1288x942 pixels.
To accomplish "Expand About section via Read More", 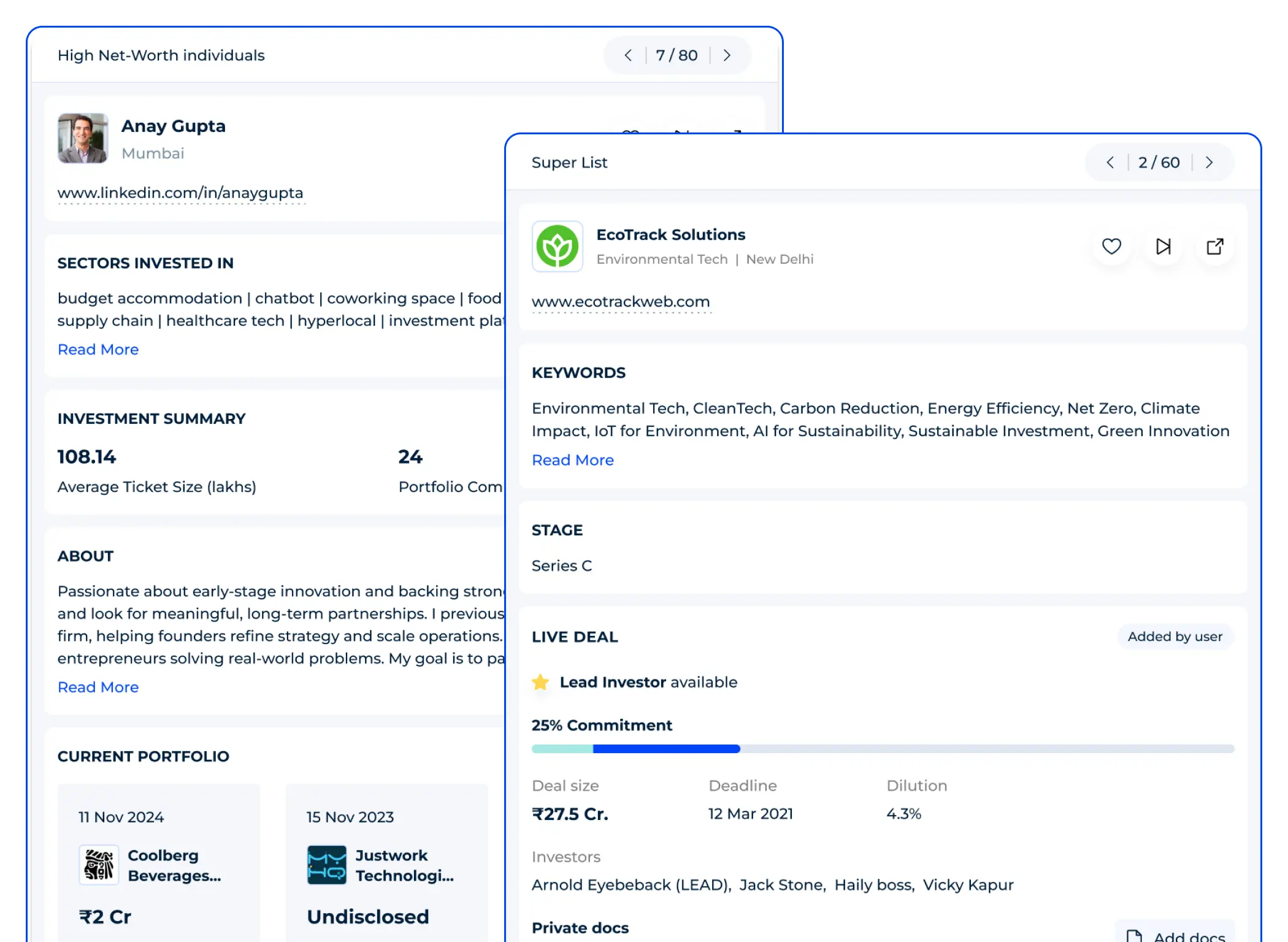I will 98,687.
